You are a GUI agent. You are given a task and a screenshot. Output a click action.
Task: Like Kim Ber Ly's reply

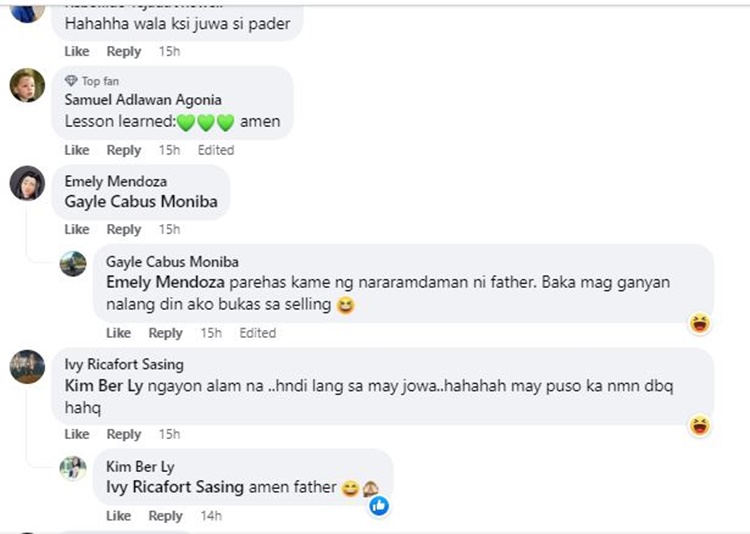pyautogui.click(x=118, y=516)
